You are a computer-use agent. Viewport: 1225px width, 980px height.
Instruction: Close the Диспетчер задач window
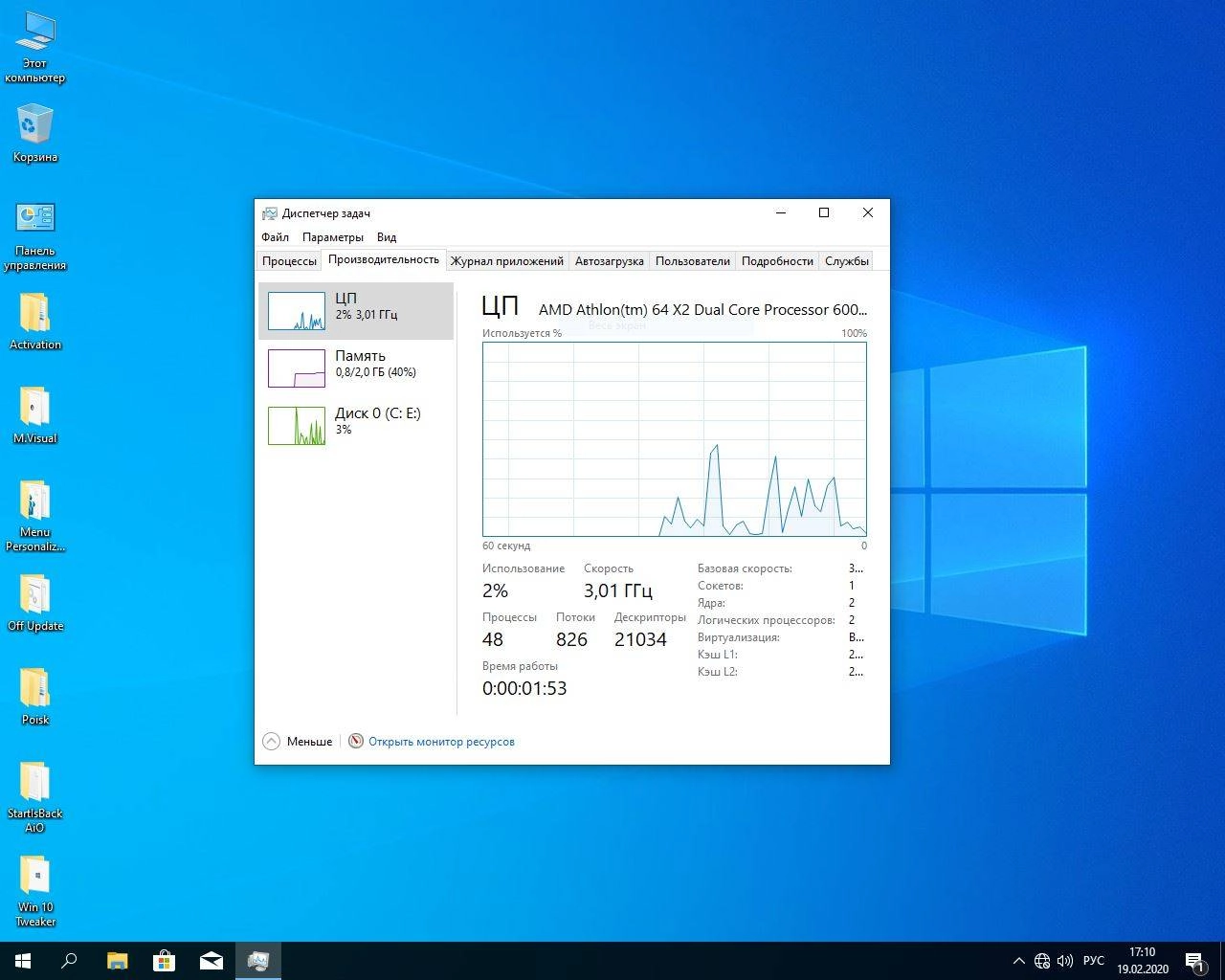click(x=868, y=212)
